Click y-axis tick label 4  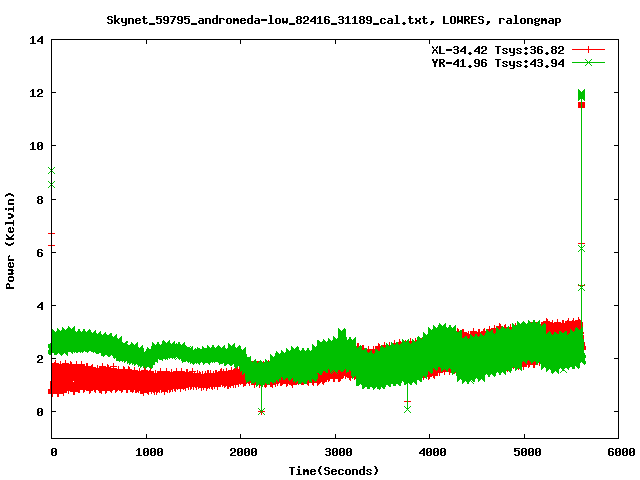point(40,306)
